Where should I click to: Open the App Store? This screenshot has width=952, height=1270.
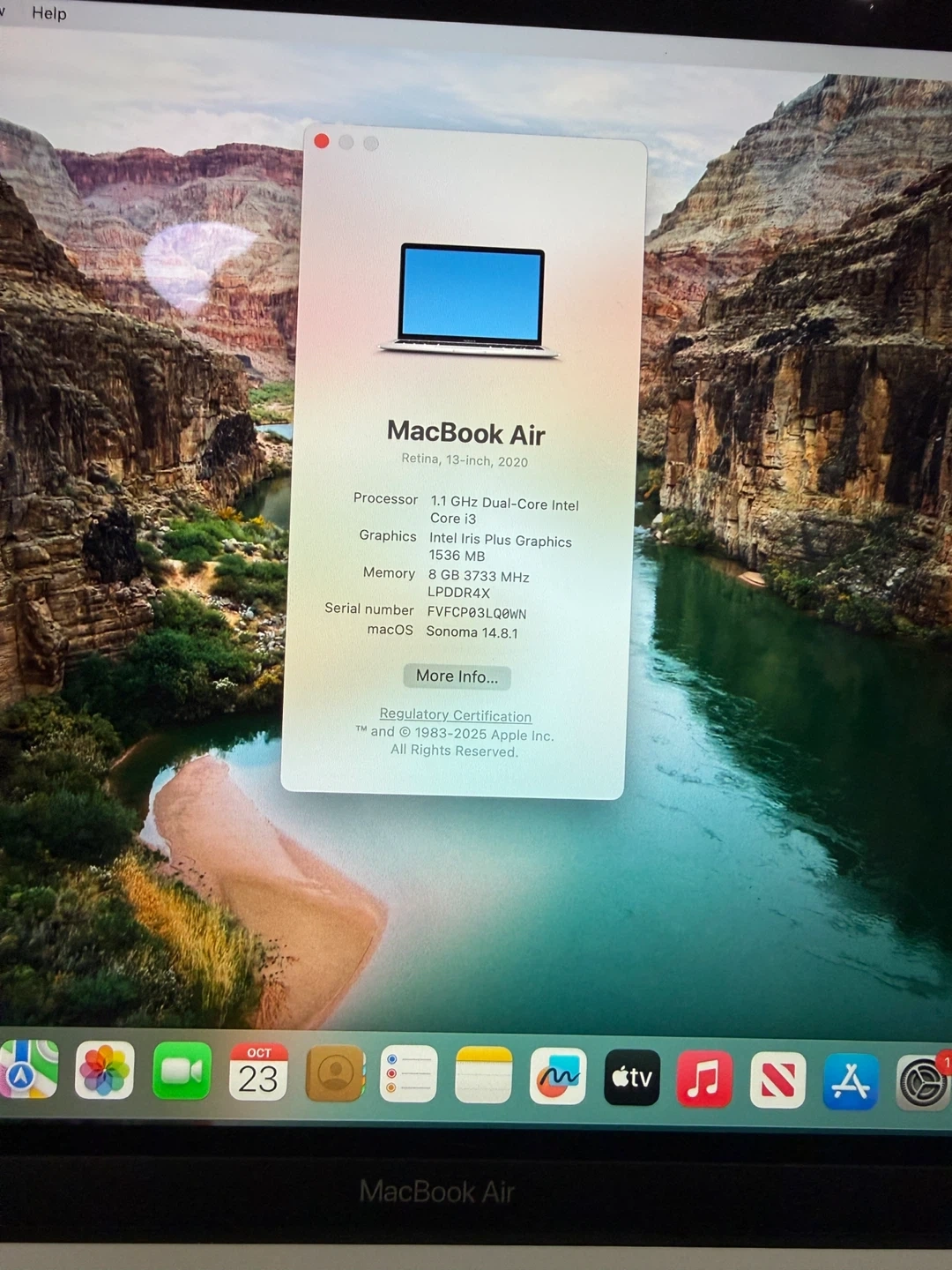tap(851, 1081)
